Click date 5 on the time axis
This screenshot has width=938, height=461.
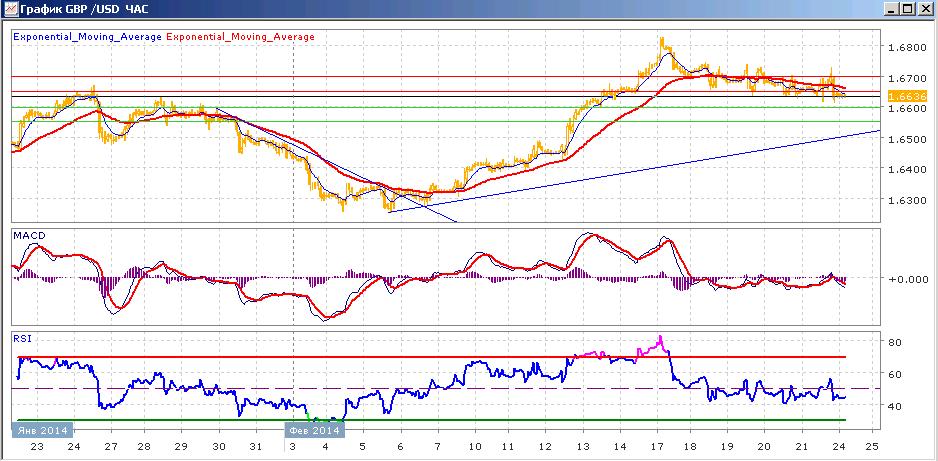(x=362, y=447)
